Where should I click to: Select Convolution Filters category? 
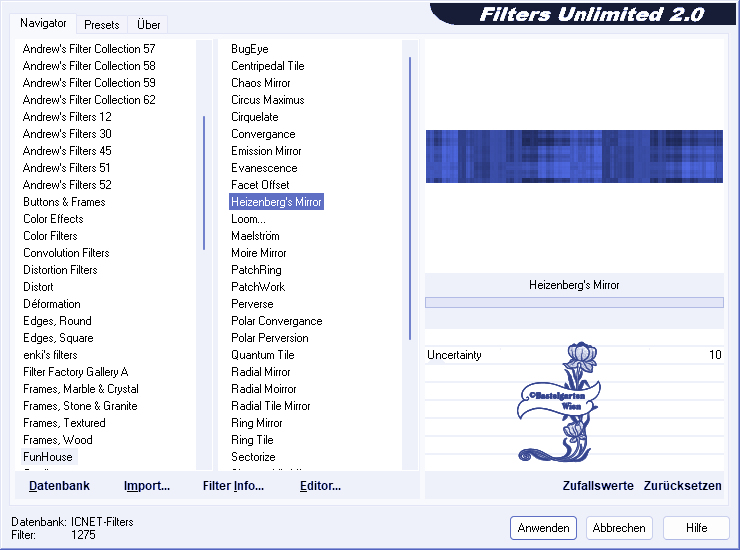coord(66,253)
